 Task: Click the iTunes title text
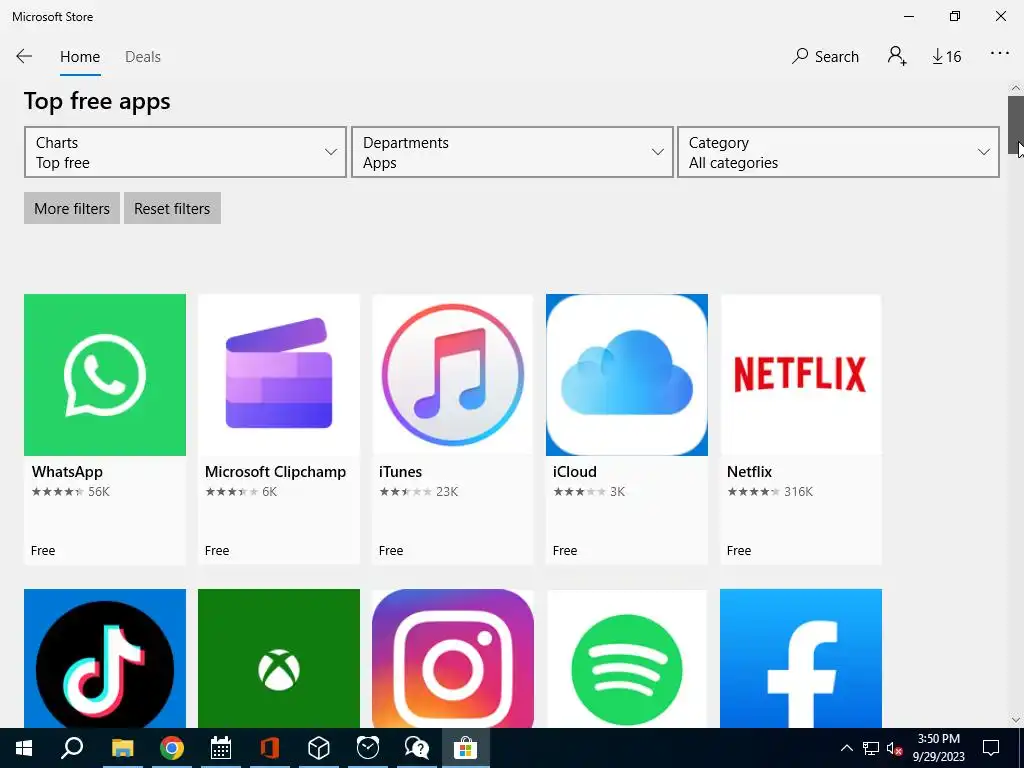400,472
